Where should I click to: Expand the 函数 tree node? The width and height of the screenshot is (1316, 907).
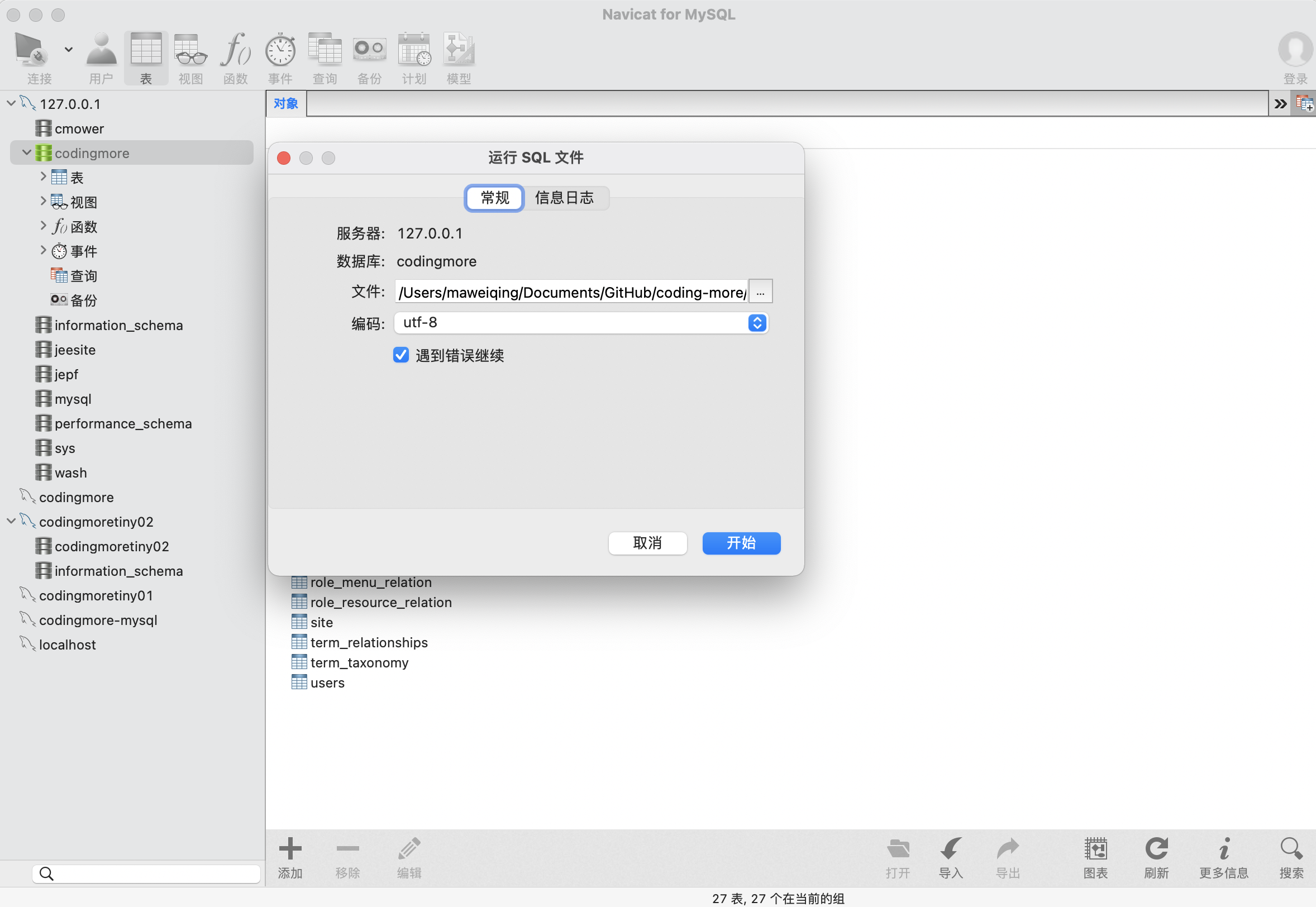coord(43,226)
